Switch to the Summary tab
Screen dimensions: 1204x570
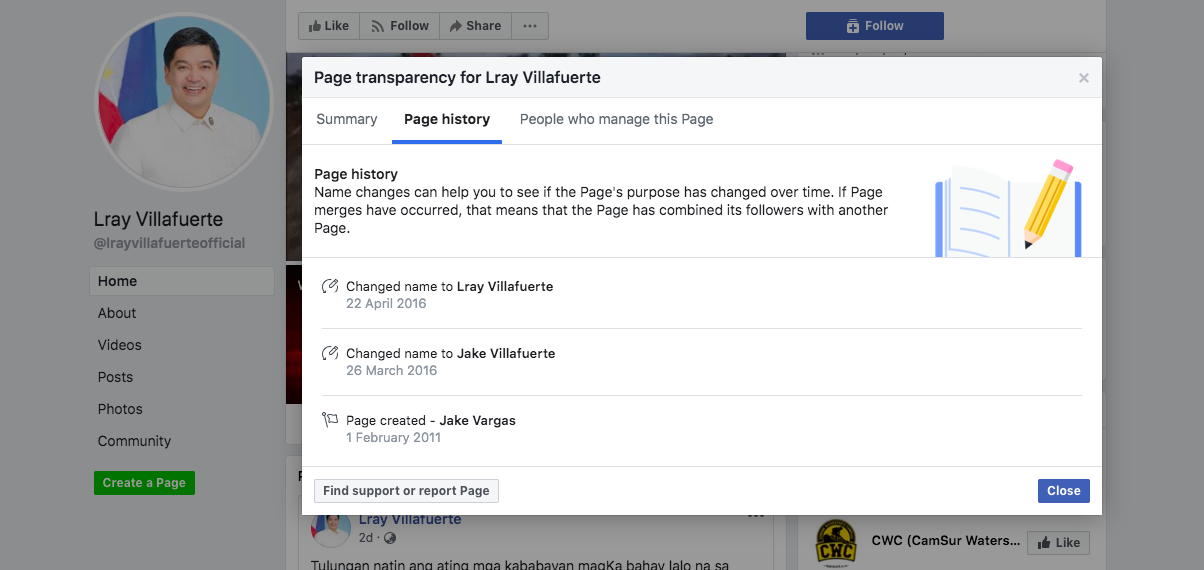347,119
